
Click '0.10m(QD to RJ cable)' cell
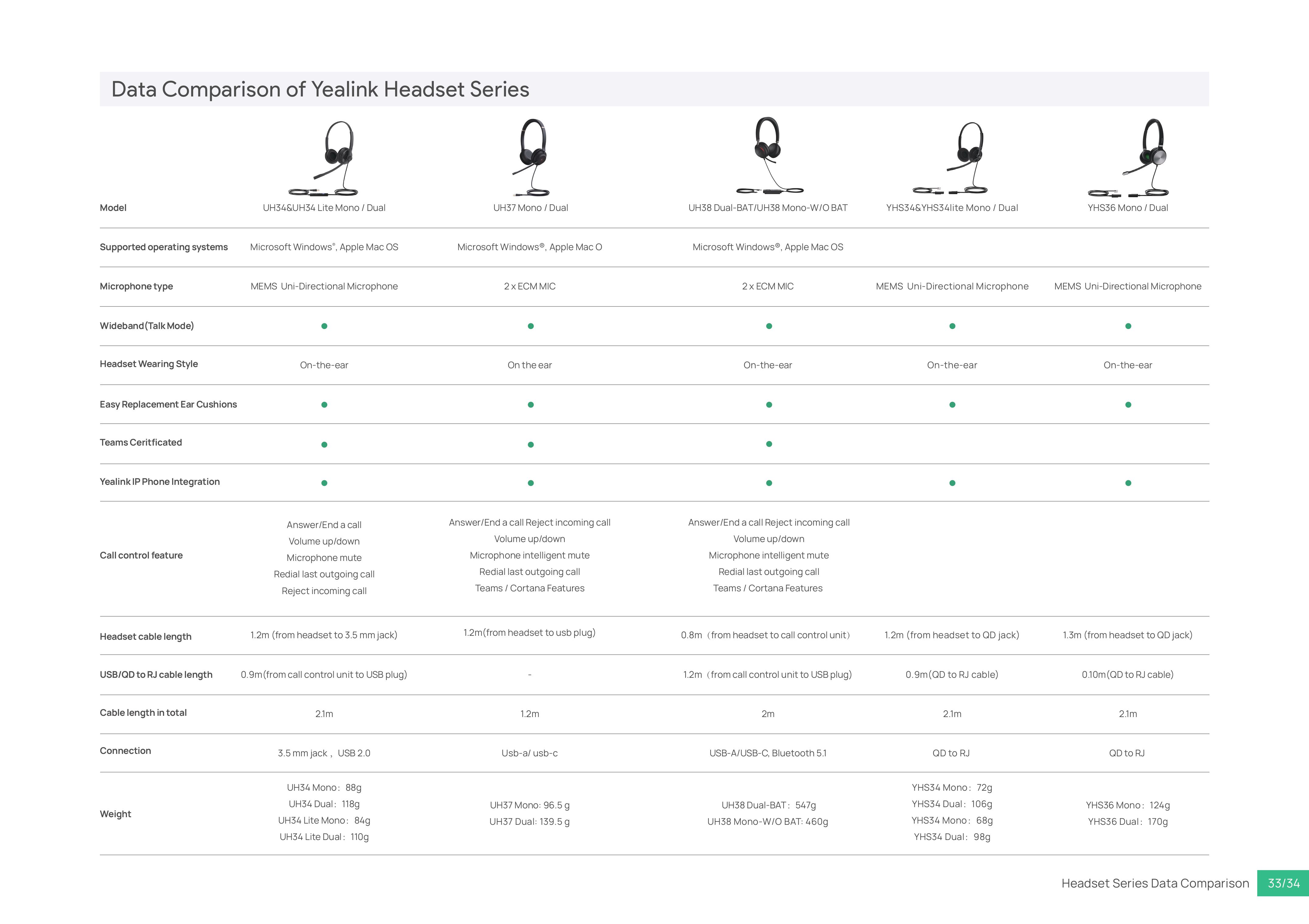[x=1128, y=675]
